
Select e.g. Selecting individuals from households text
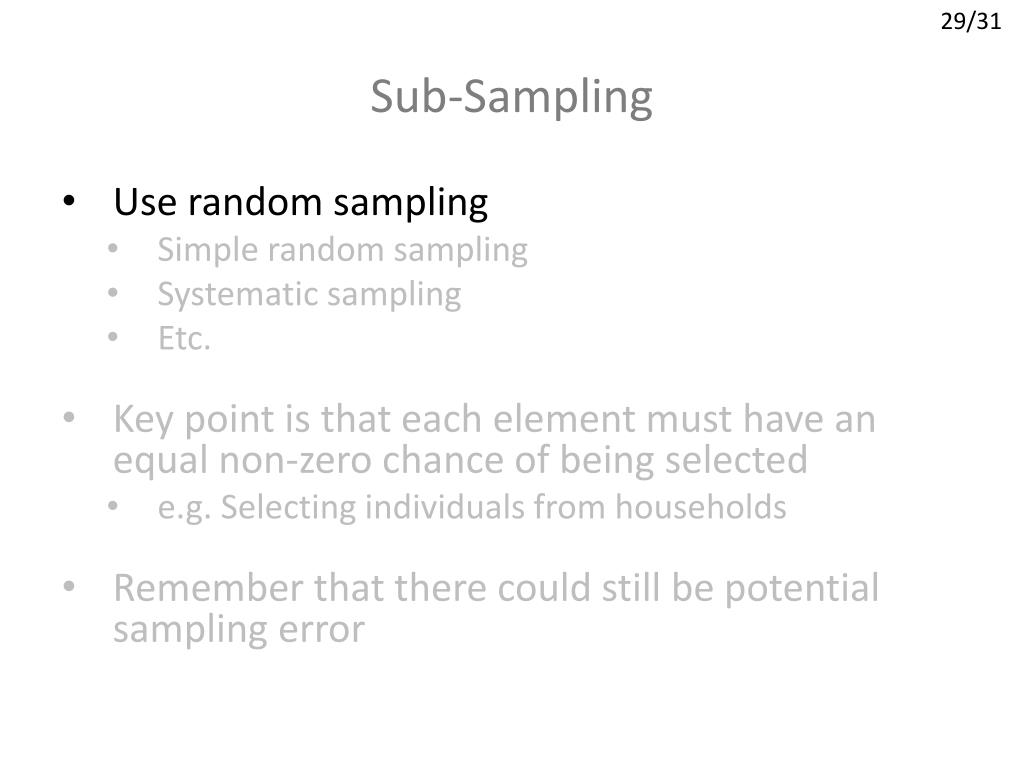pos(472,508)
